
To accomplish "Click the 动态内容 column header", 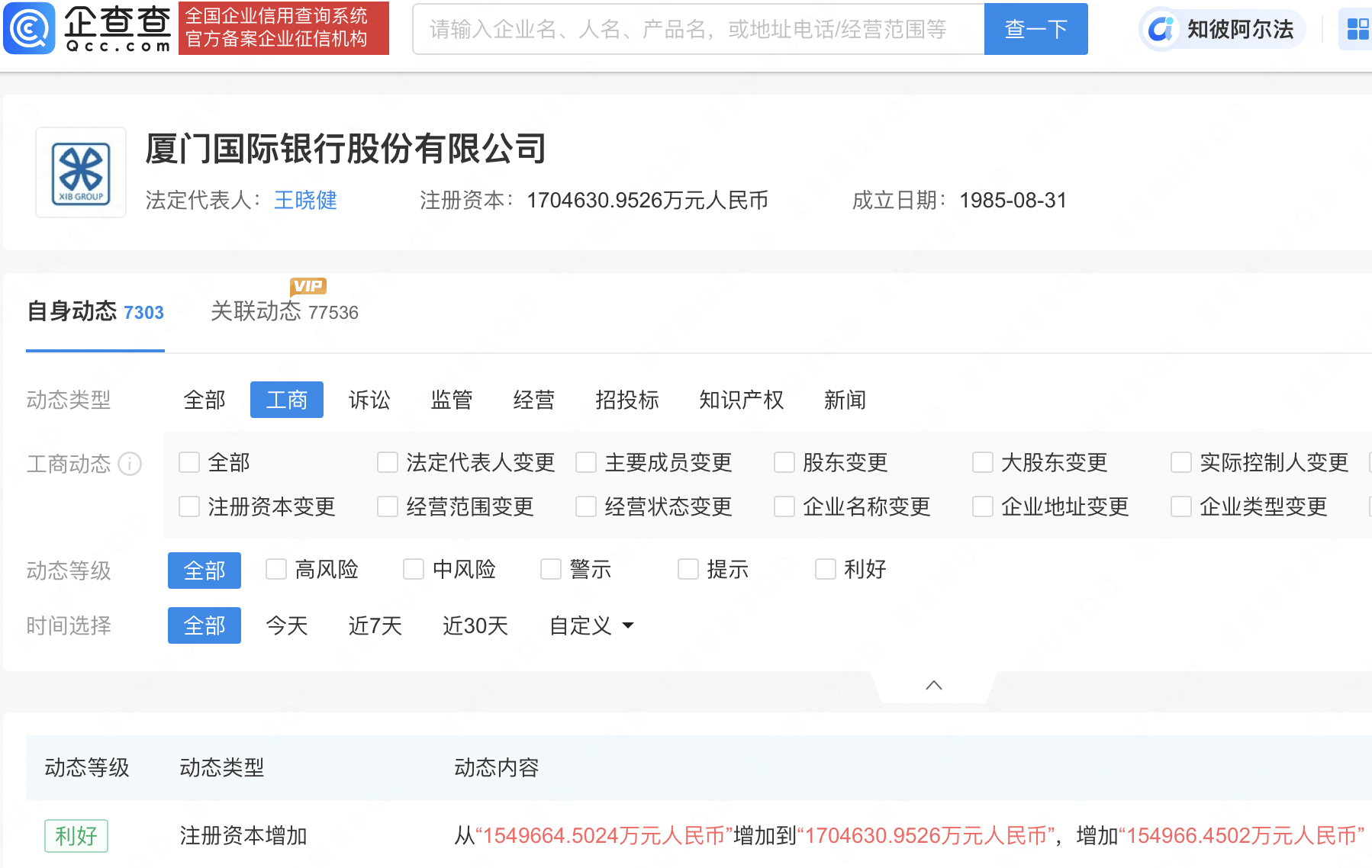I will (x=497, y=767).
